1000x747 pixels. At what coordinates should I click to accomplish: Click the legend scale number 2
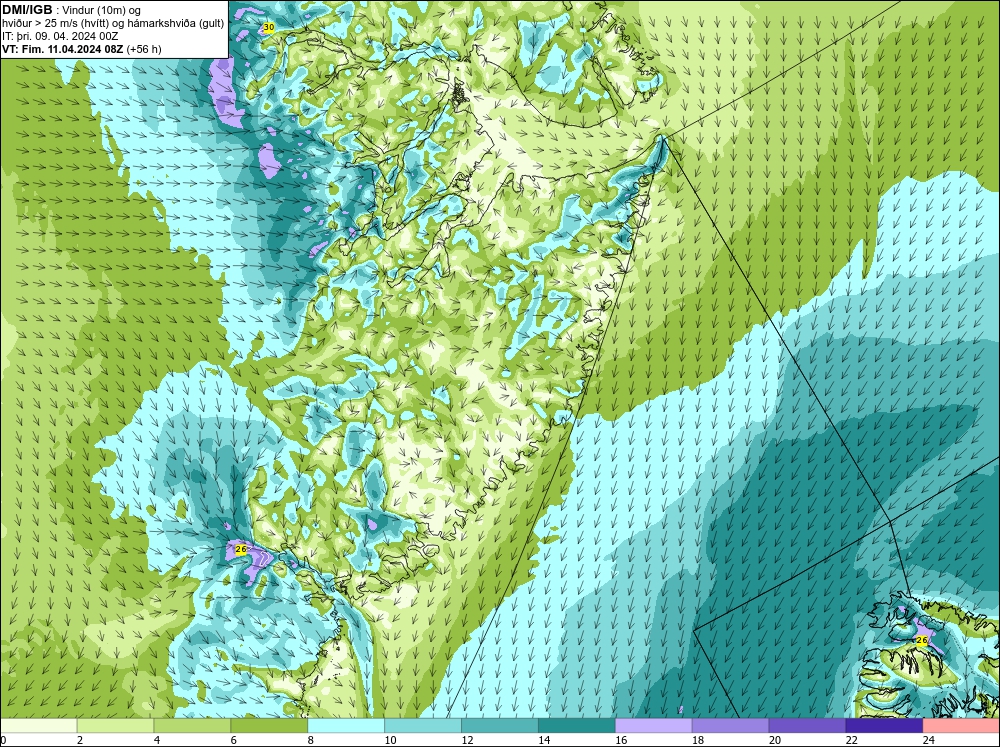[x=80, y=740]
